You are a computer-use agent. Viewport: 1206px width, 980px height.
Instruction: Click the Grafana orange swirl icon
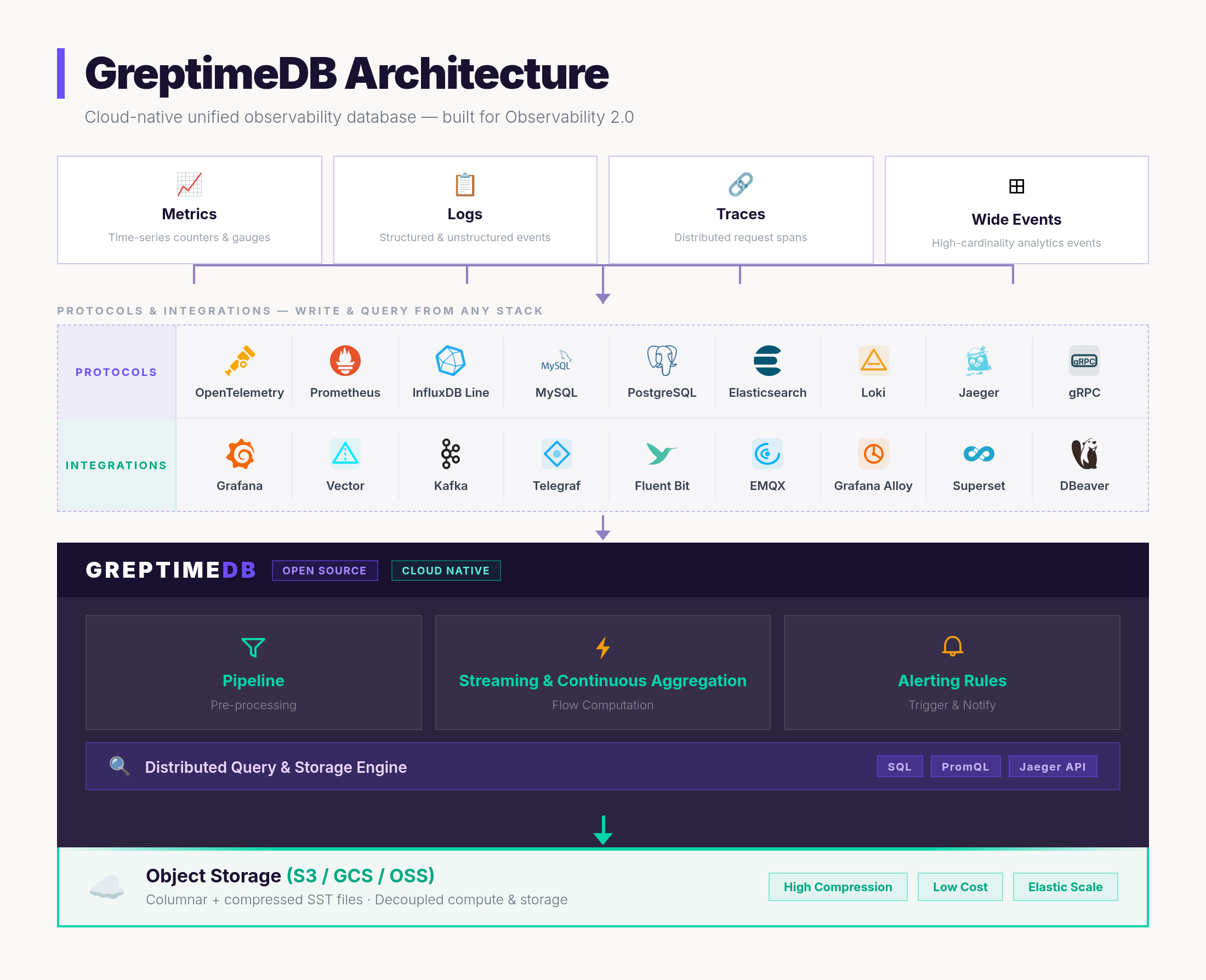click(240, 453)
